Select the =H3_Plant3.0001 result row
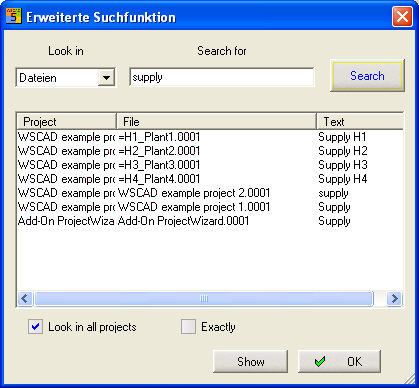The image size is (419, 388). pyautogui.click(x=210, y=165)
